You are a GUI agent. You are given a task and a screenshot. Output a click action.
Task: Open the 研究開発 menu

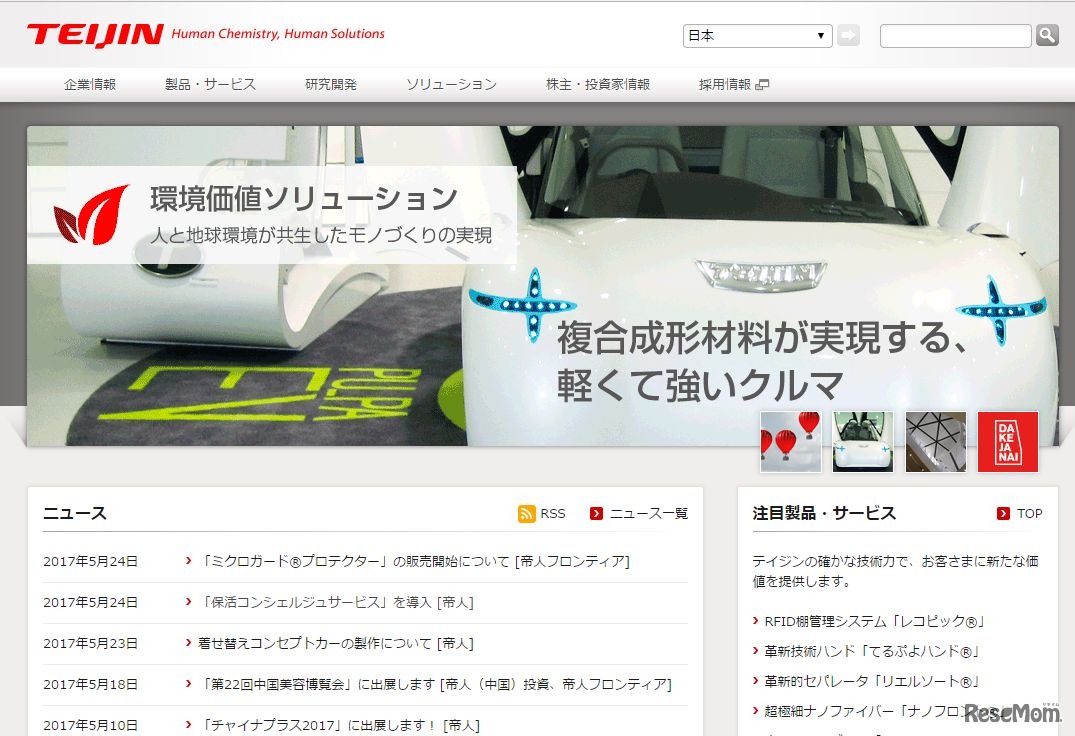[x=331, y=84]
